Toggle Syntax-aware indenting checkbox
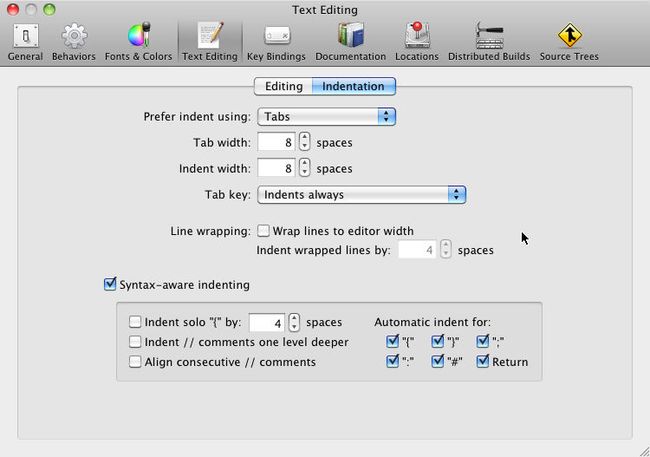The width and height of the screenshot is (650, 457). [110, 284]
